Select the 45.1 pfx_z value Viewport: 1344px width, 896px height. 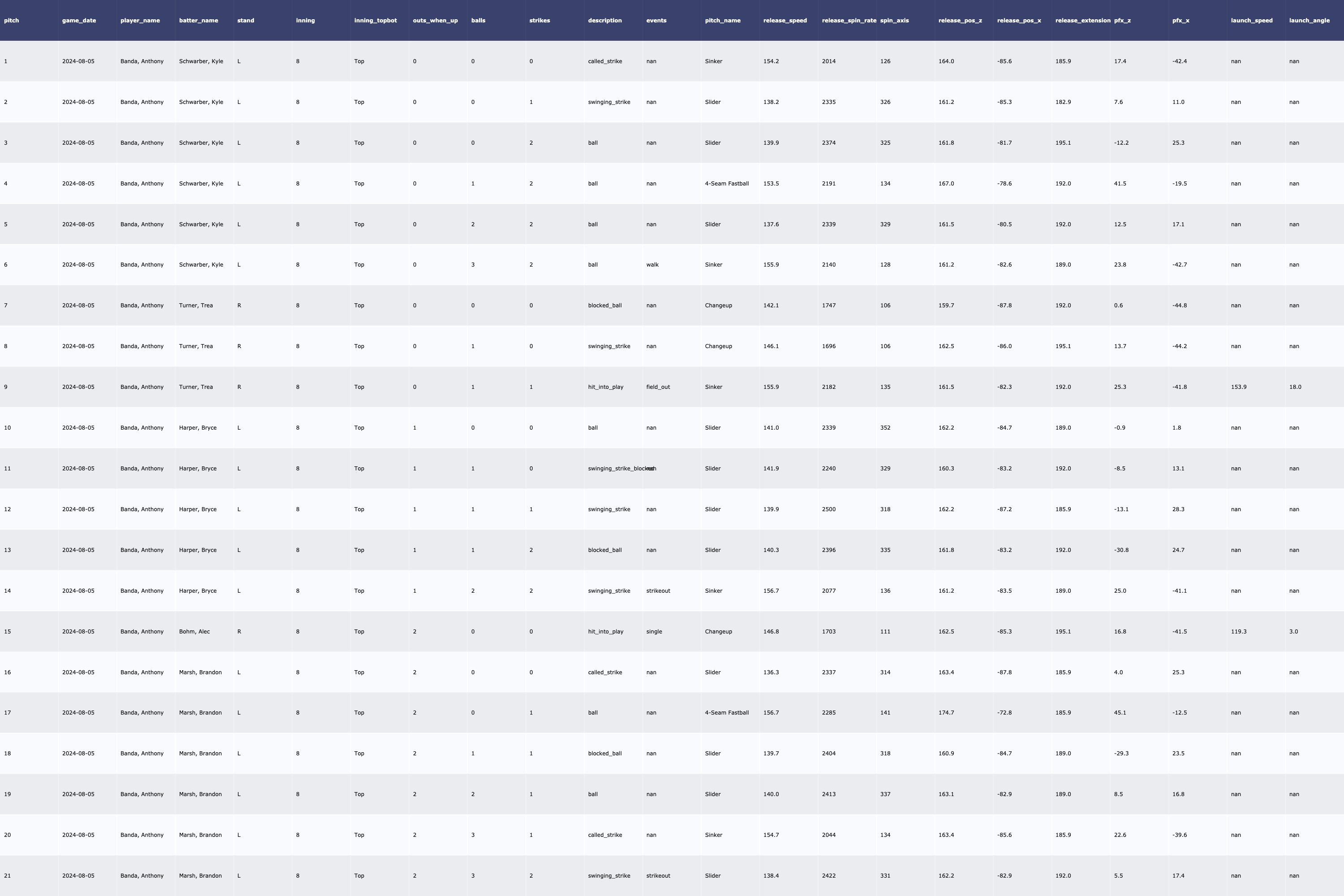[1120, 713]
